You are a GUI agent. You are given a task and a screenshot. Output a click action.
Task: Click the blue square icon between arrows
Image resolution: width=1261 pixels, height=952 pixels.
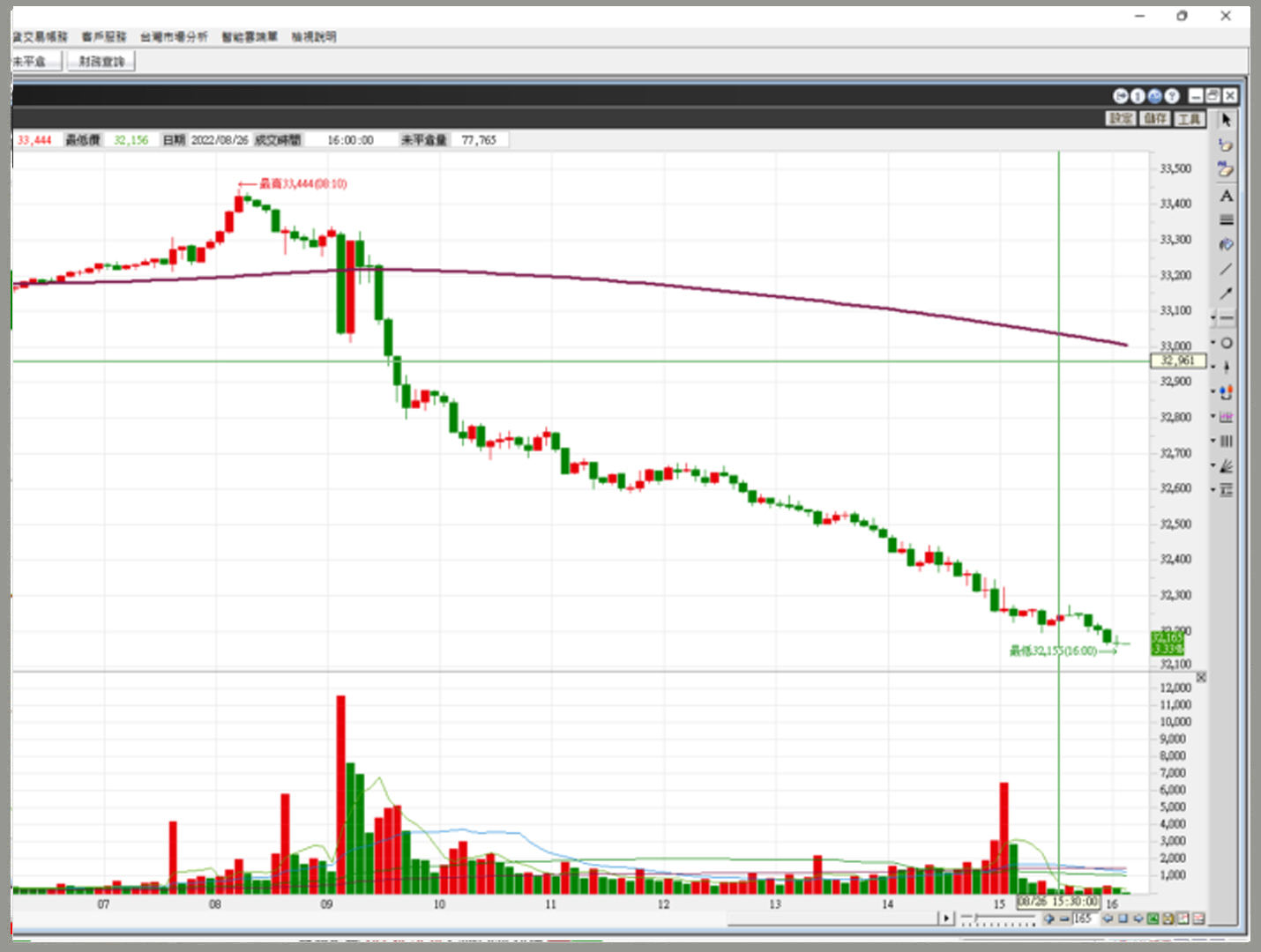click(x=1123, y=919)
